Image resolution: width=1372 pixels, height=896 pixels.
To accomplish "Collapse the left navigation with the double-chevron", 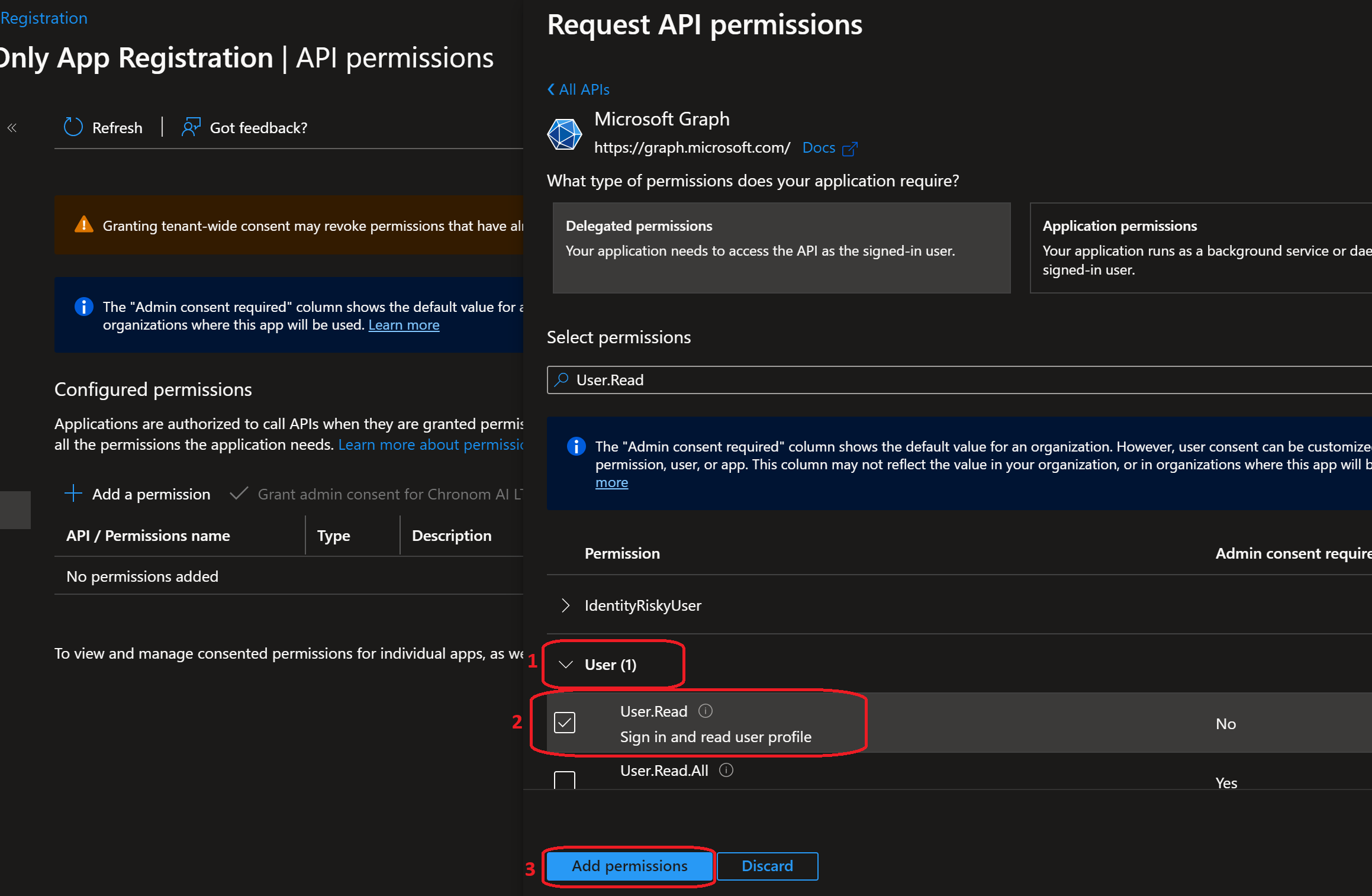I will point(11,127).
